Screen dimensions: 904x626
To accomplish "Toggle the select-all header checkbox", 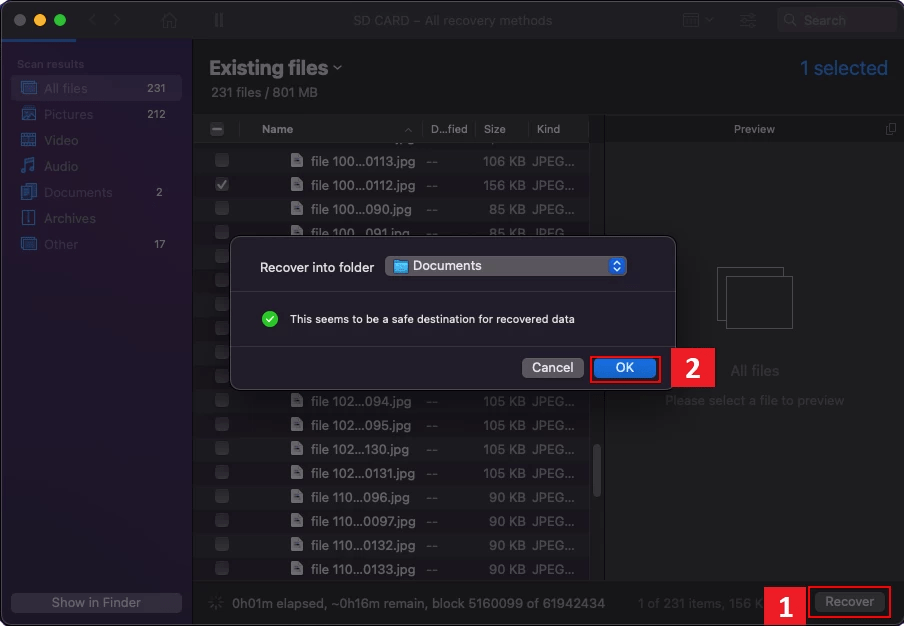I will pyautogui.click(x=217, y=129).
